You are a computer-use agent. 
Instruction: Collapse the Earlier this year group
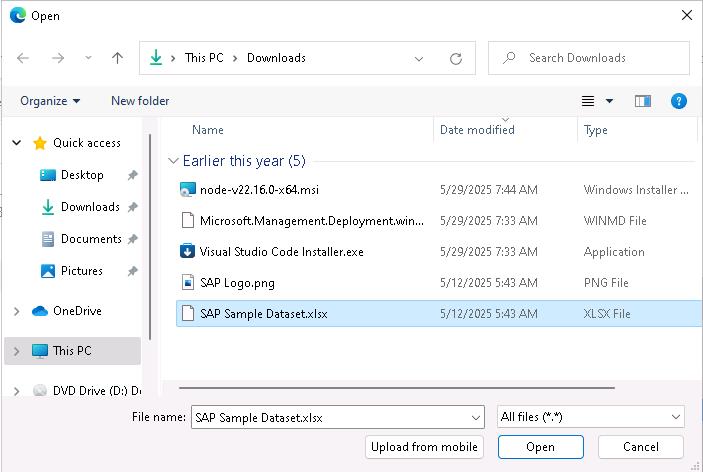[174, 161]
